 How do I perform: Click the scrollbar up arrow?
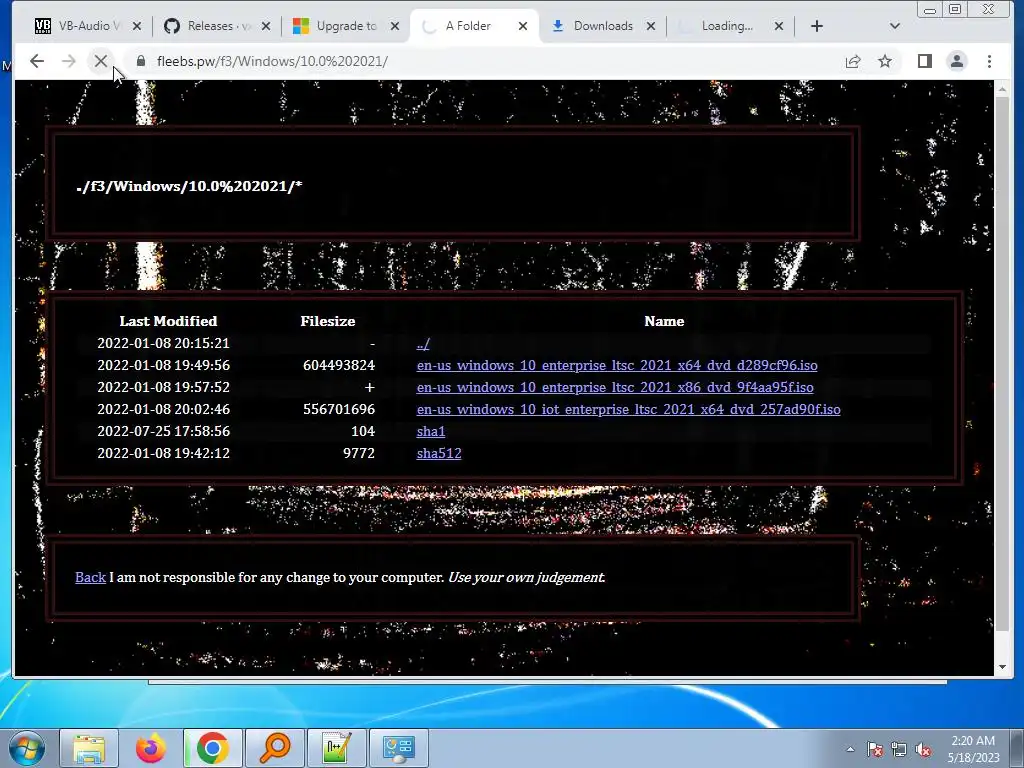point(1002,88)
